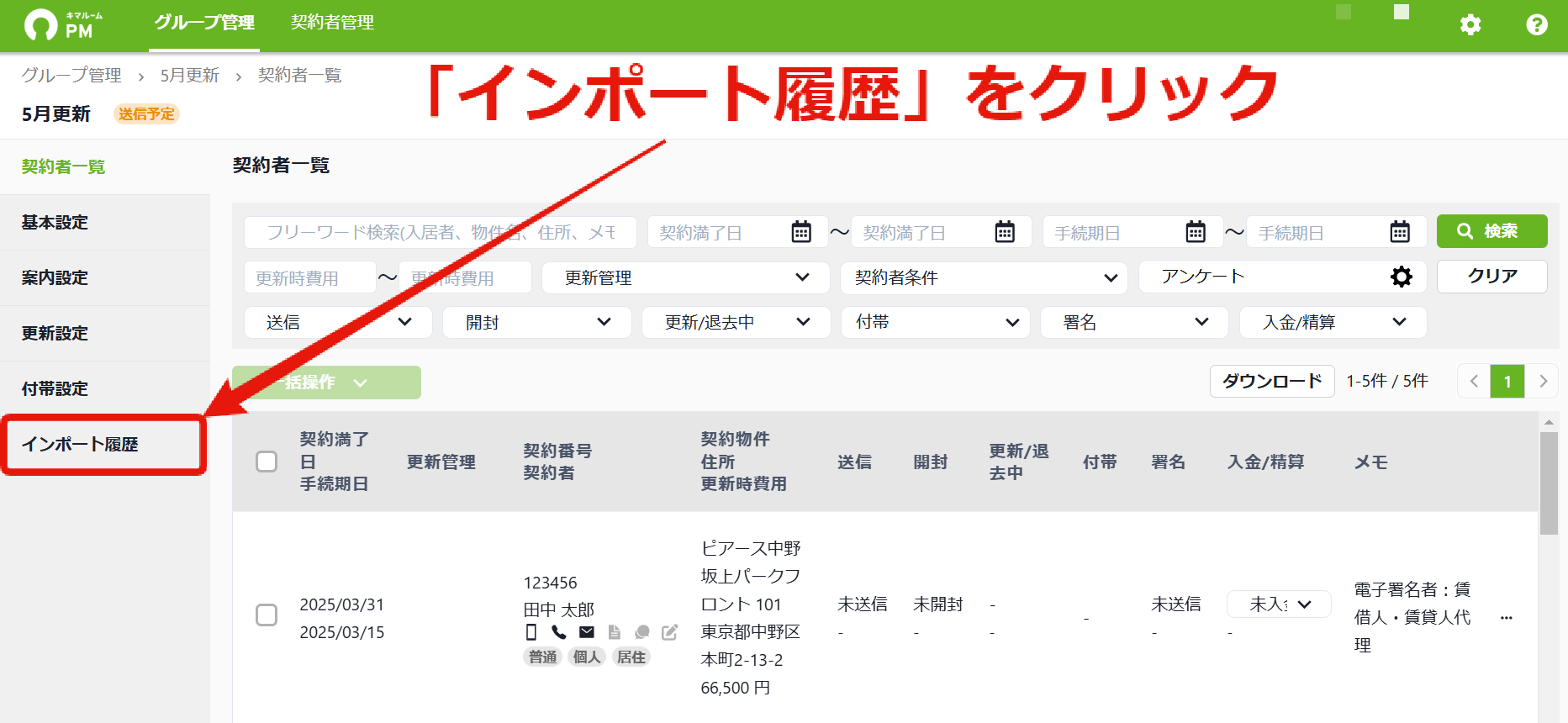Viewport: 1568px width, 723px height.
Task: Click the gear icon in アンケート filter
Action: (x=1402, y=277)
